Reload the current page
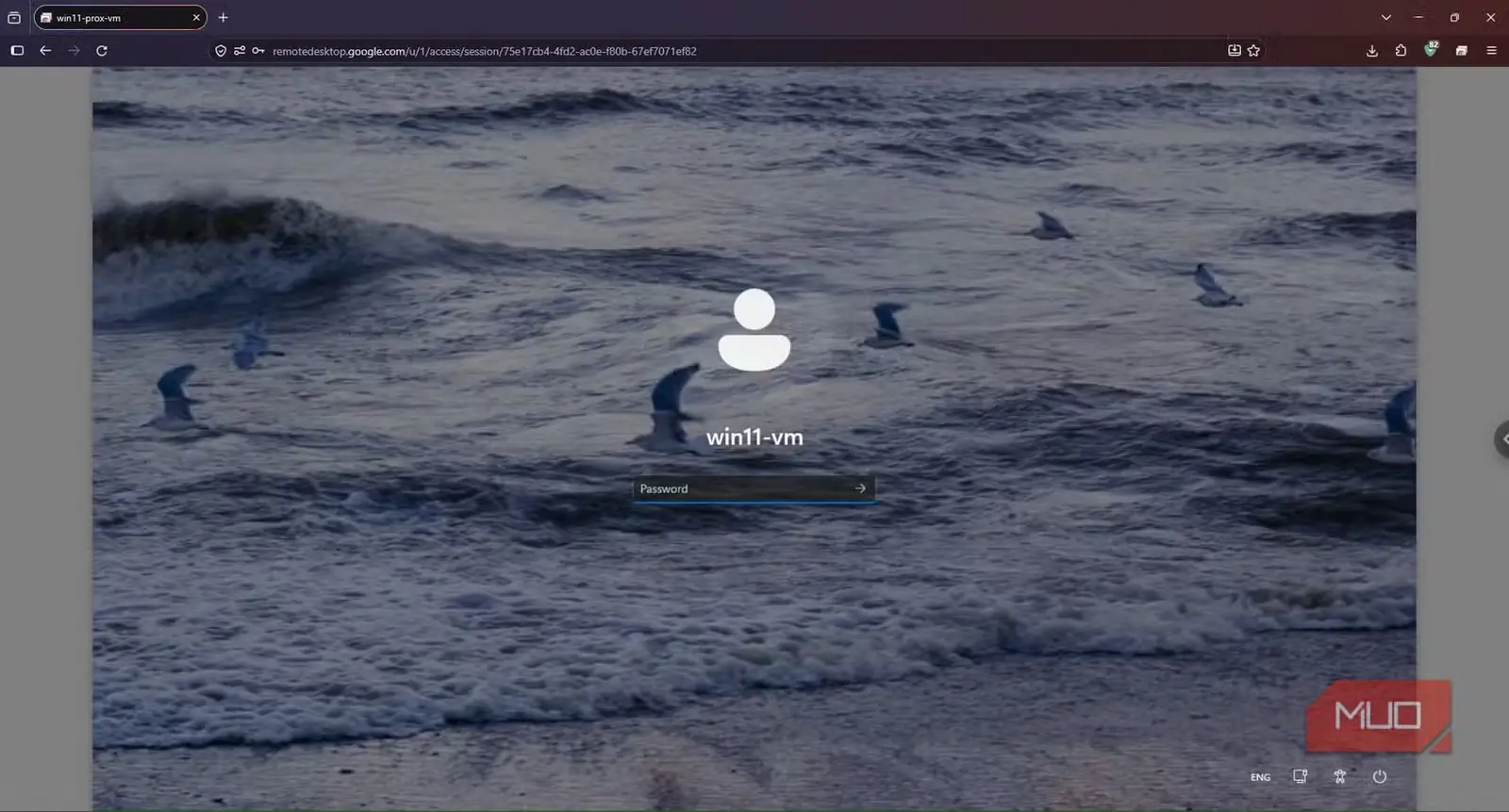Screen dimensions: 1509x812 (x=102, y=51)
